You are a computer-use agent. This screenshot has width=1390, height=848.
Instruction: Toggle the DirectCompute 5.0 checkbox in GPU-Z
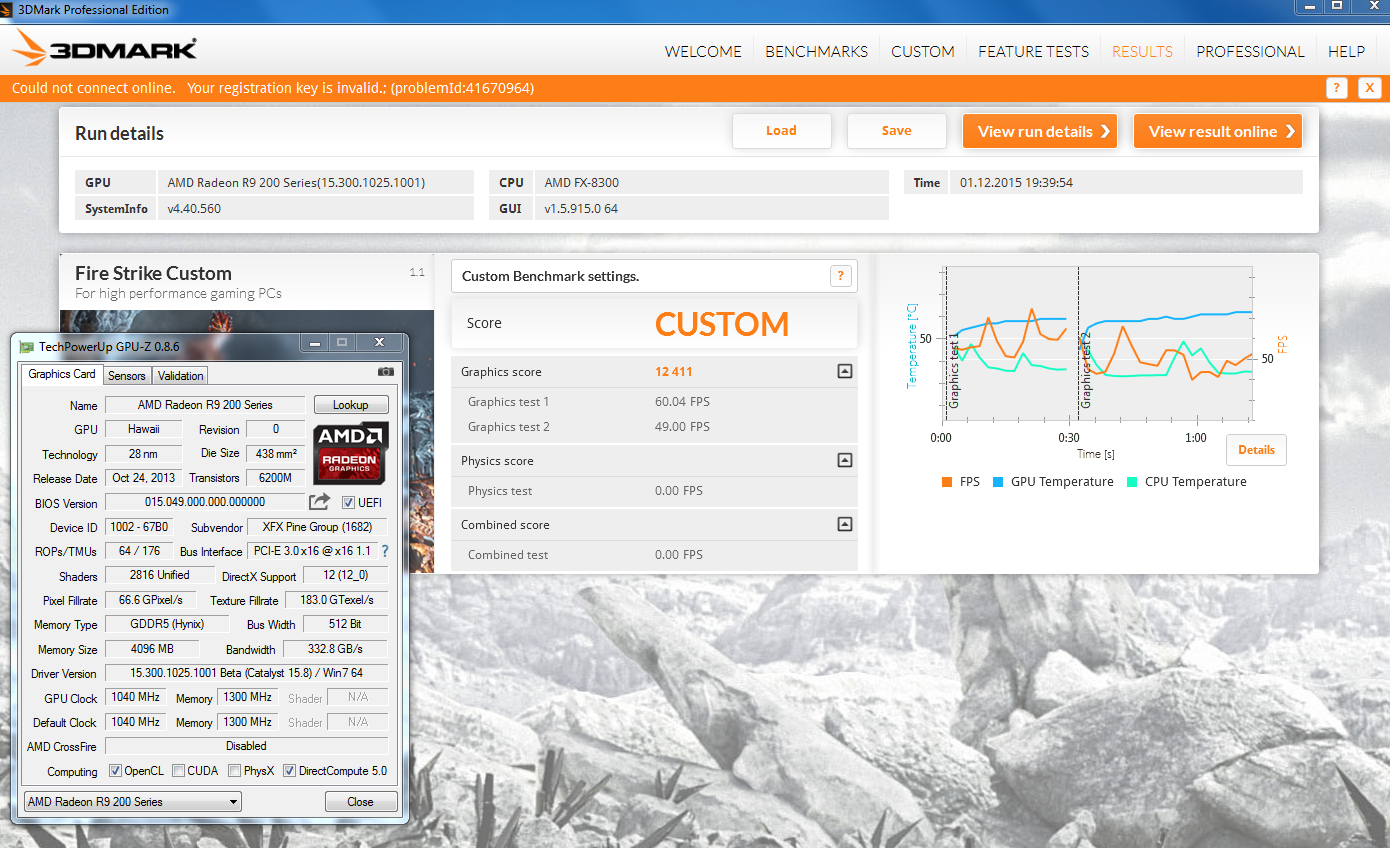pyautogui.click(x=289, y=771)
